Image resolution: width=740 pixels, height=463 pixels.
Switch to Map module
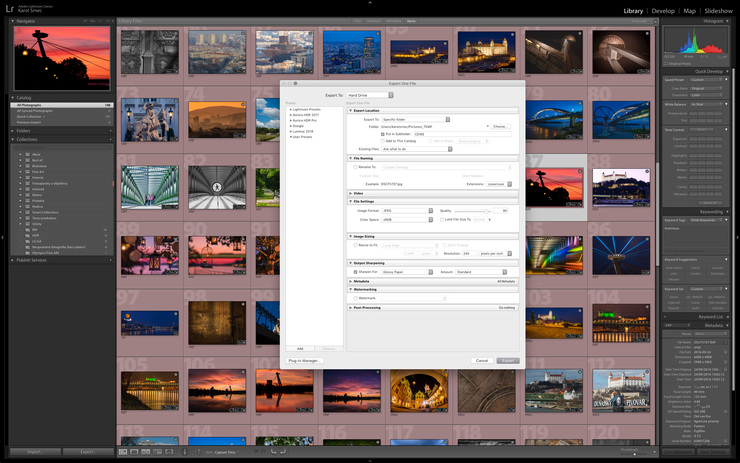point(690,11)
